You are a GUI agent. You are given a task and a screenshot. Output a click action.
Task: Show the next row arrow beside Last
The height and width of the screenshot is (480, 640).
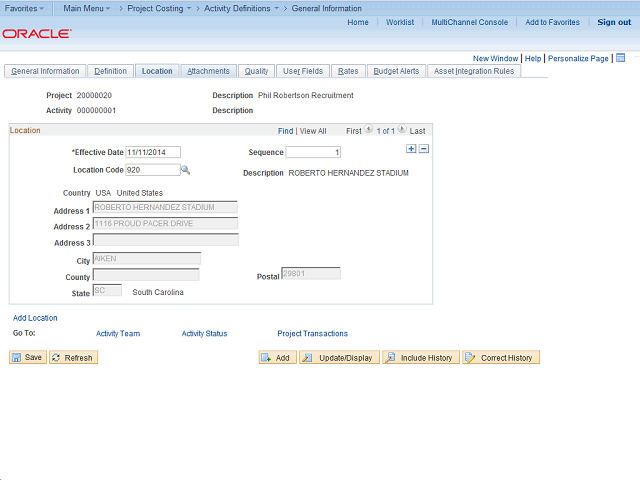[402, 129]
